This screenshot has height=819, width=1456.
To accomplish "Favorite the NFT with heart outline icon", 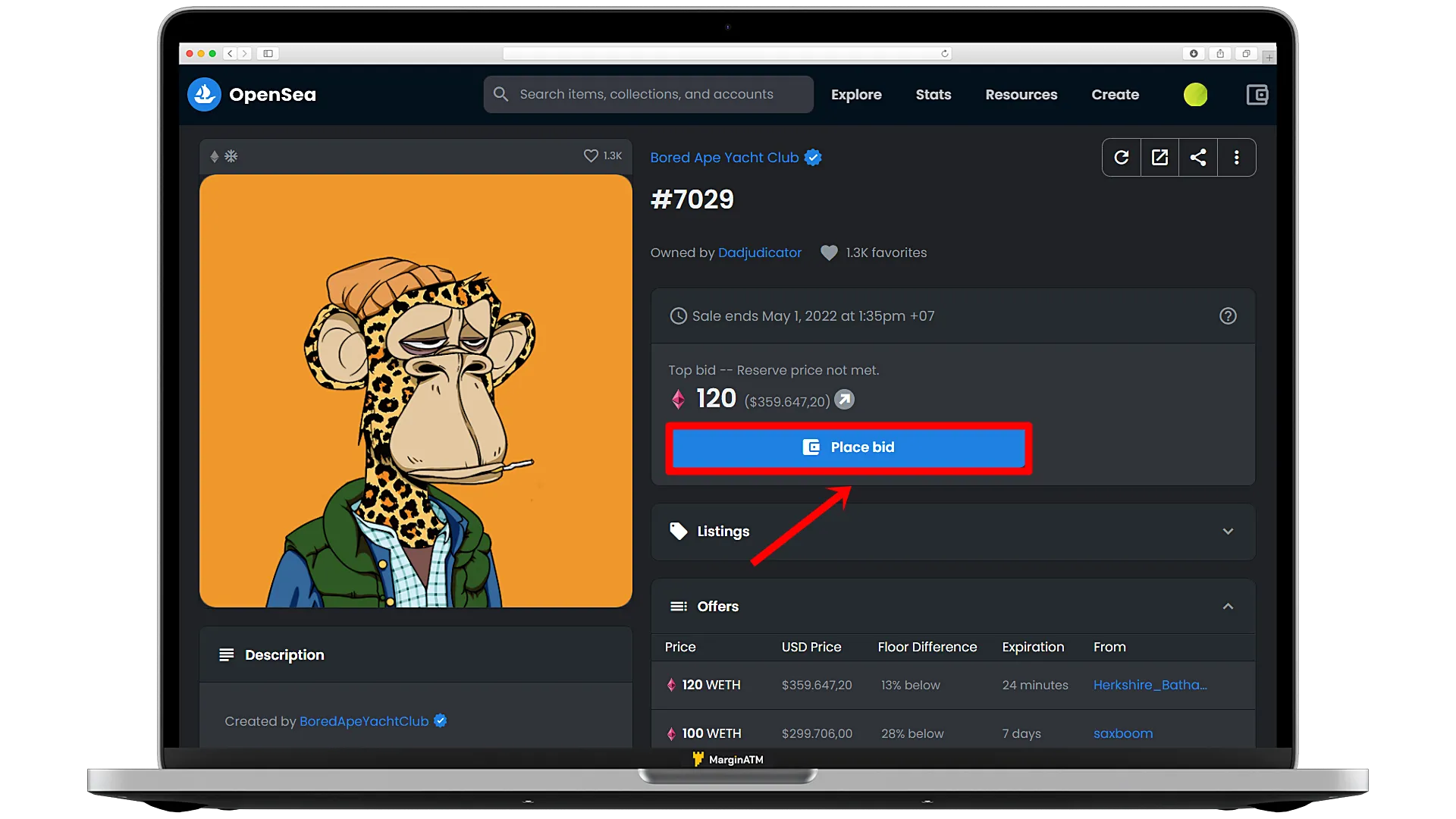I will click(x=591, y=155).
